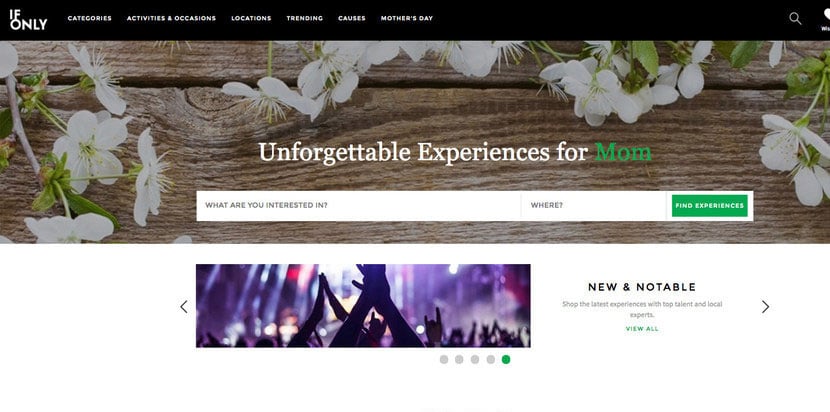Open the search magnifier icon
This screenshot has height=412, width=830.
tap(795, 19)
